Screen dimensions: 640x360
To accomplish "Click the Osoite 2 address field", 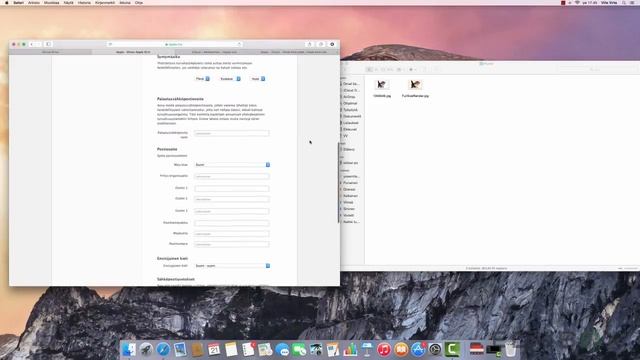I will [x=232, y=199].
